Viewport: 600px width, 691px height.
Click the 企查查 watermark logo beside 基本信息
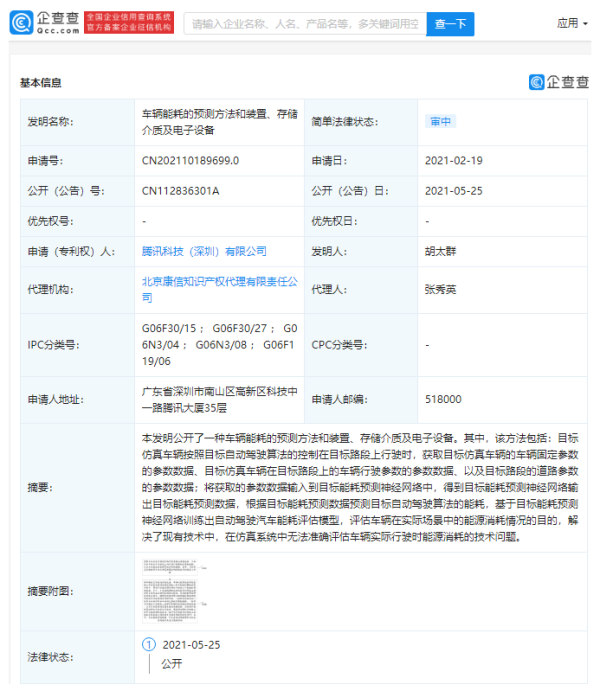click(x=558, y=82)
